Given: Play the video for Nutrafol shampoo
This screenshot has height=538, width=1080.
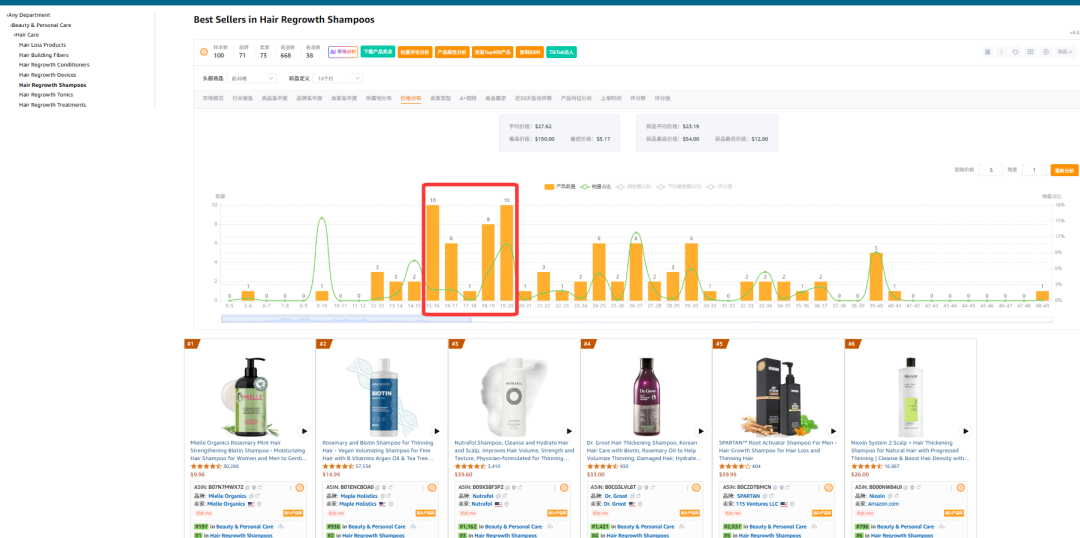Looking at the screenshot, I should click(x=569, y=431).
